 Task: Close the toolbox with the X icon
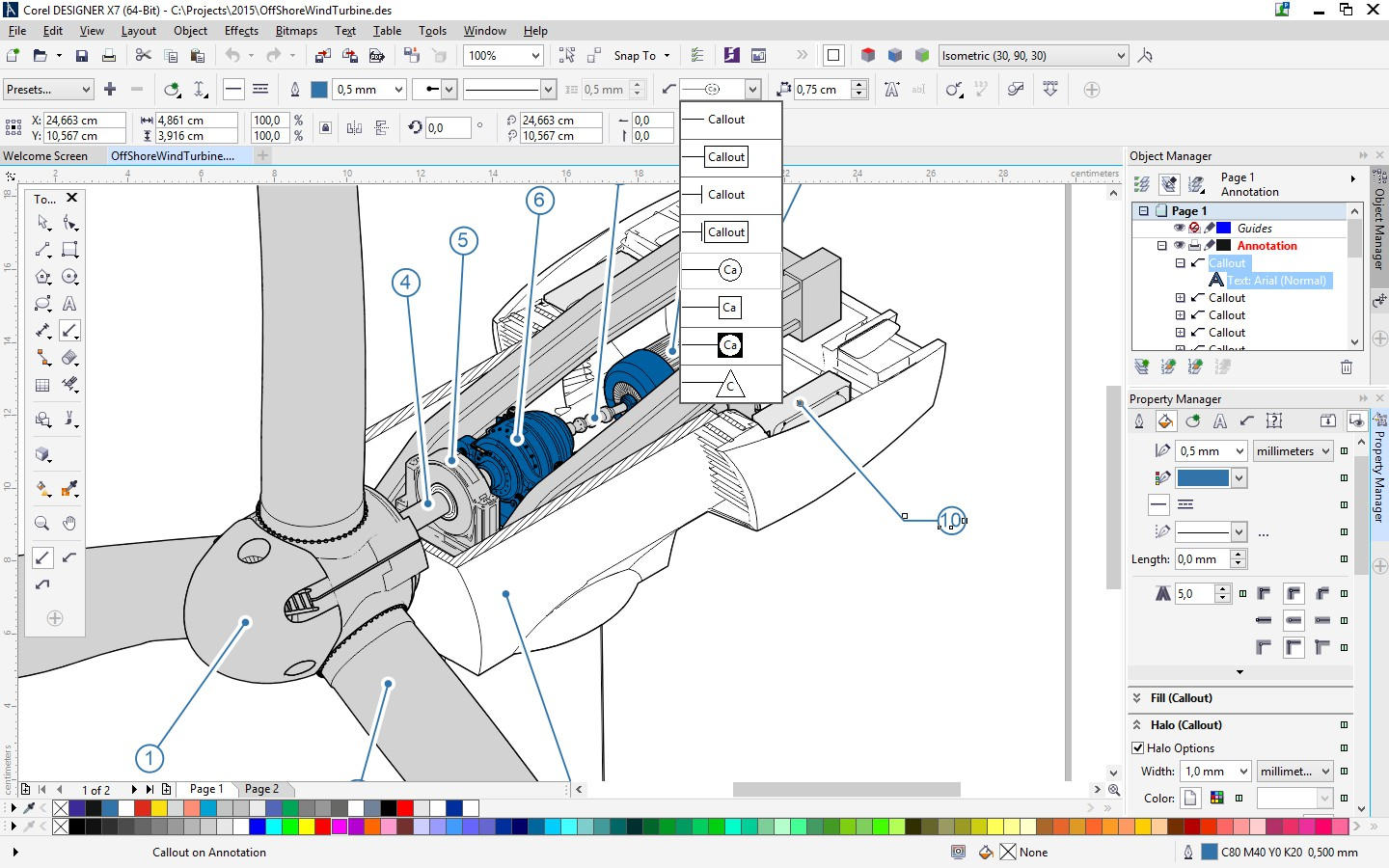pos(71,198)
